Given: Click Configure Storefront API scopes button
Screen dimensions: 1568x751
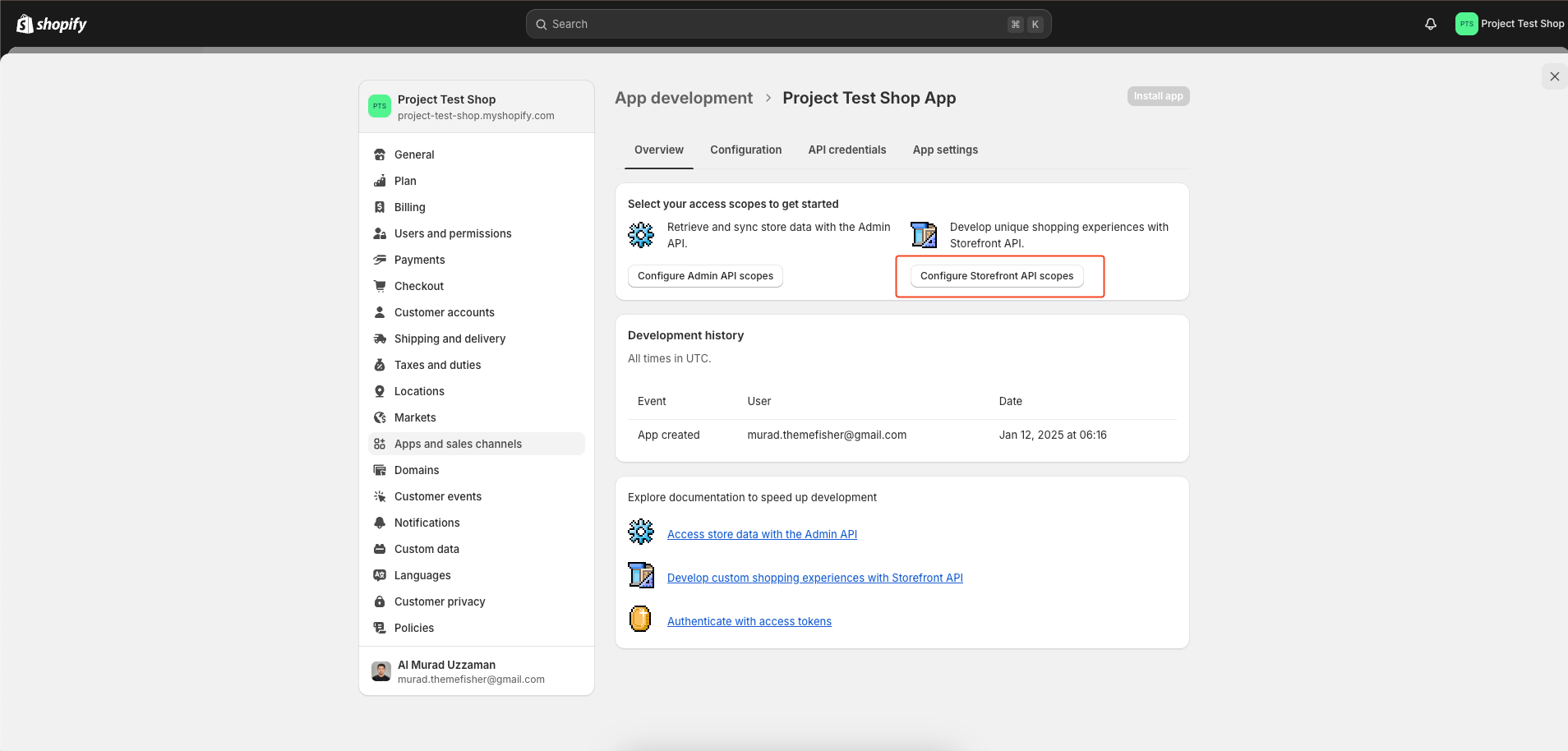Looking at the screenshot, I should pos(997,276).
